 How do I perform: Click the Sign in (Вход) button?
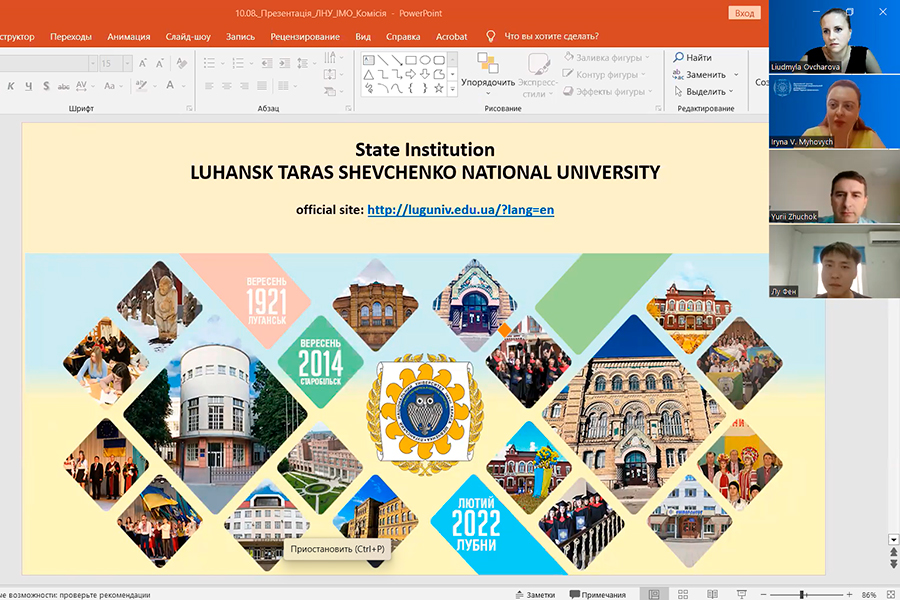click(x=744, y=13)
